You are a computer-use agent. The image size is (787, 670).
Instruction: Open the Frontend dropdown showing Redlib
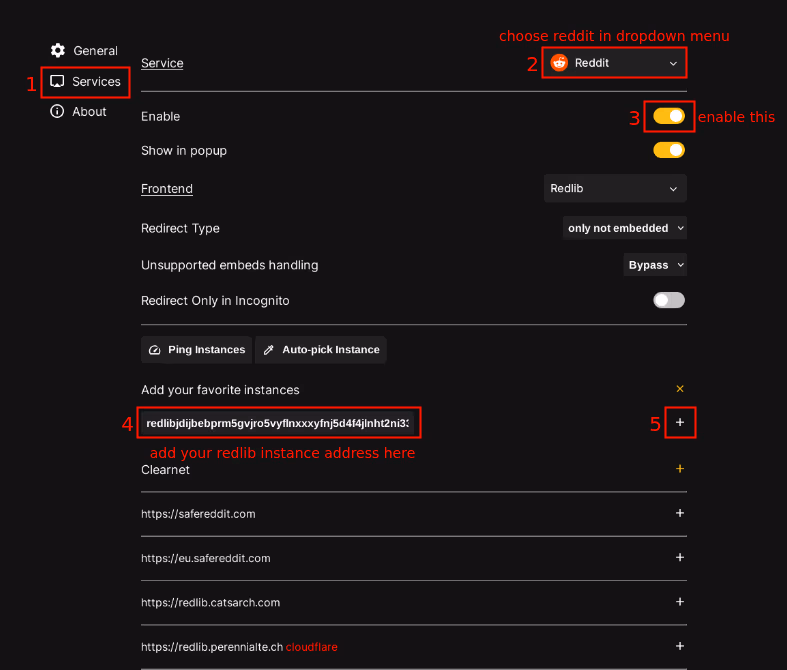(614, 188)
